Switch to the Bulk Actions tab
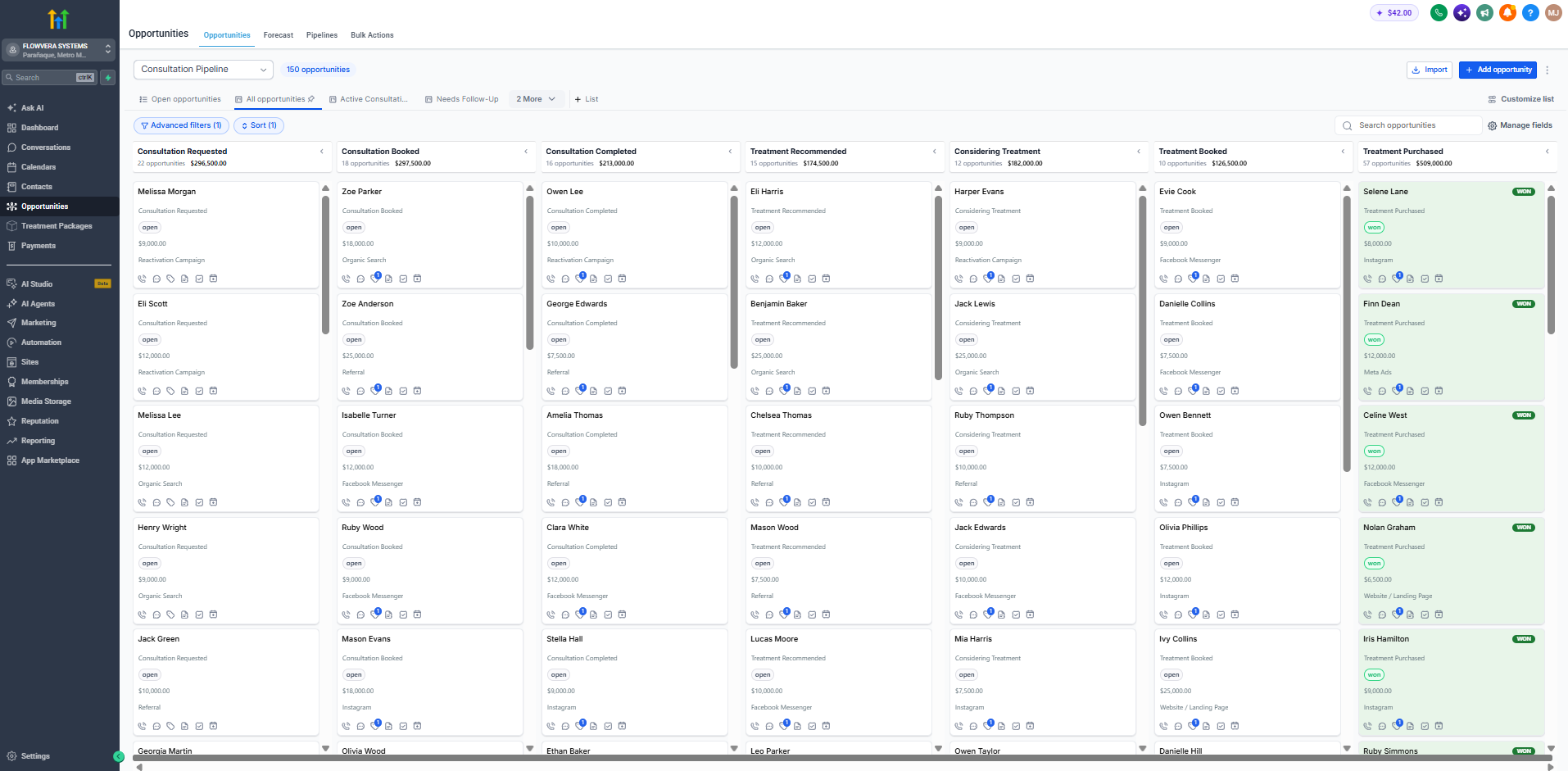This screenshot has height=771, width=1568. pyautogui.click(x=372, y=35)
